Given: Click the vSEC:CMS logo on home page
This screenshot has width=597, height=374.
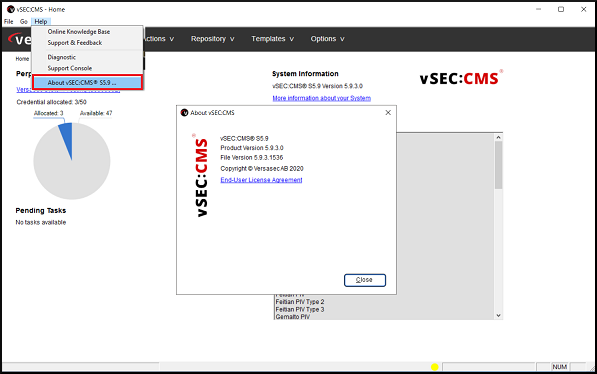Looking at the screenshot, I should [461, 78].
